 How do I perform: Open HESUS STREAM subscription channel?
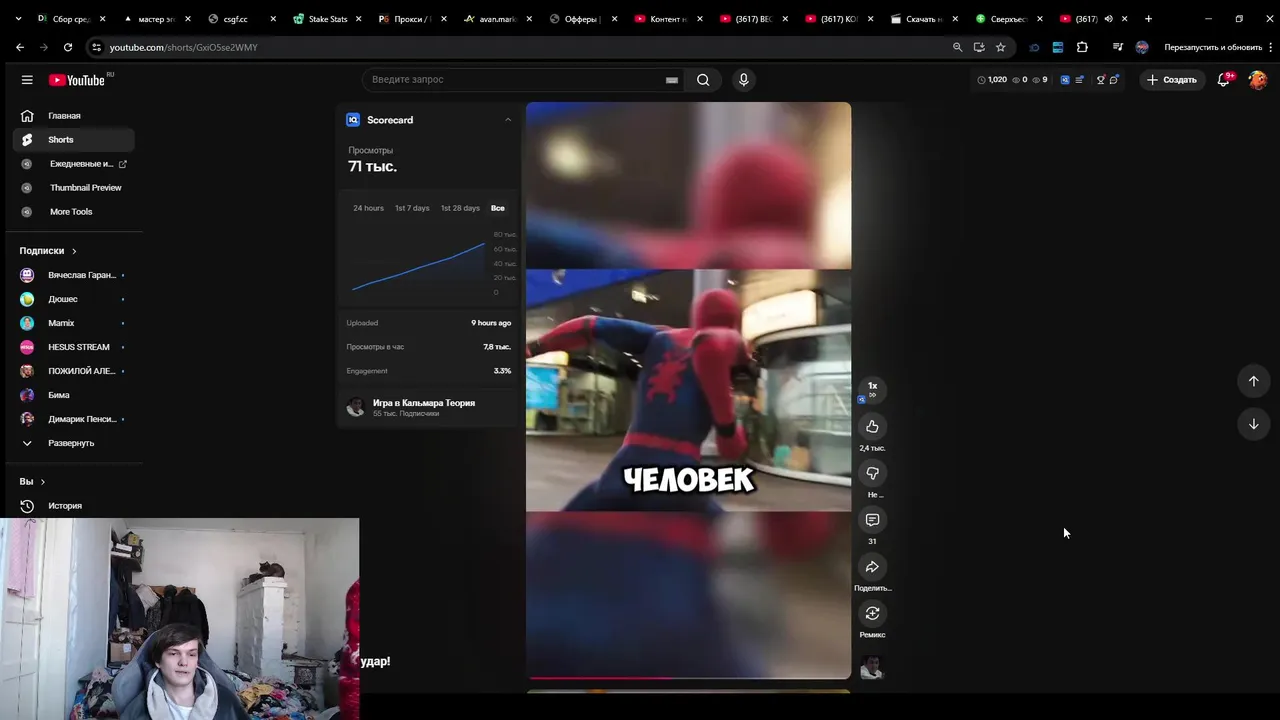(x=74, y=347)
